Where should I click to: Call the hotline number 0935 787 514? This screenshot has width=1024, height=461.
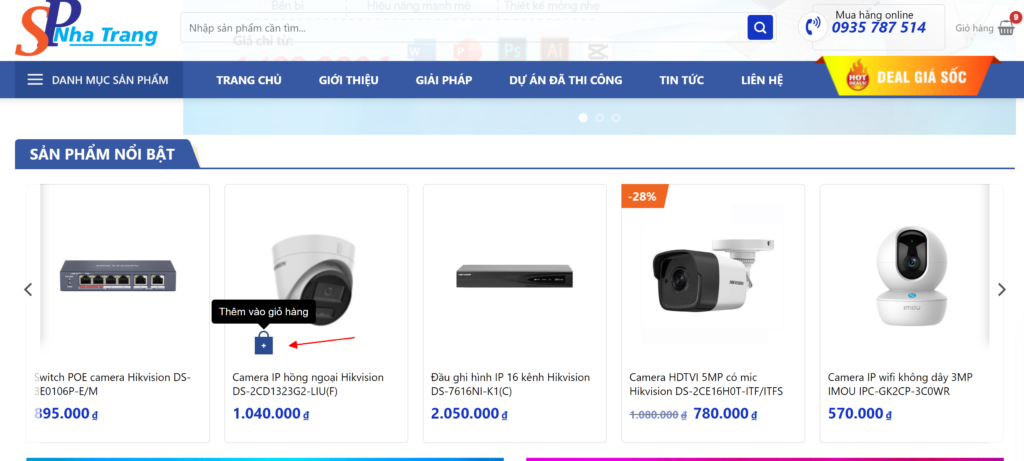point(879,28)
